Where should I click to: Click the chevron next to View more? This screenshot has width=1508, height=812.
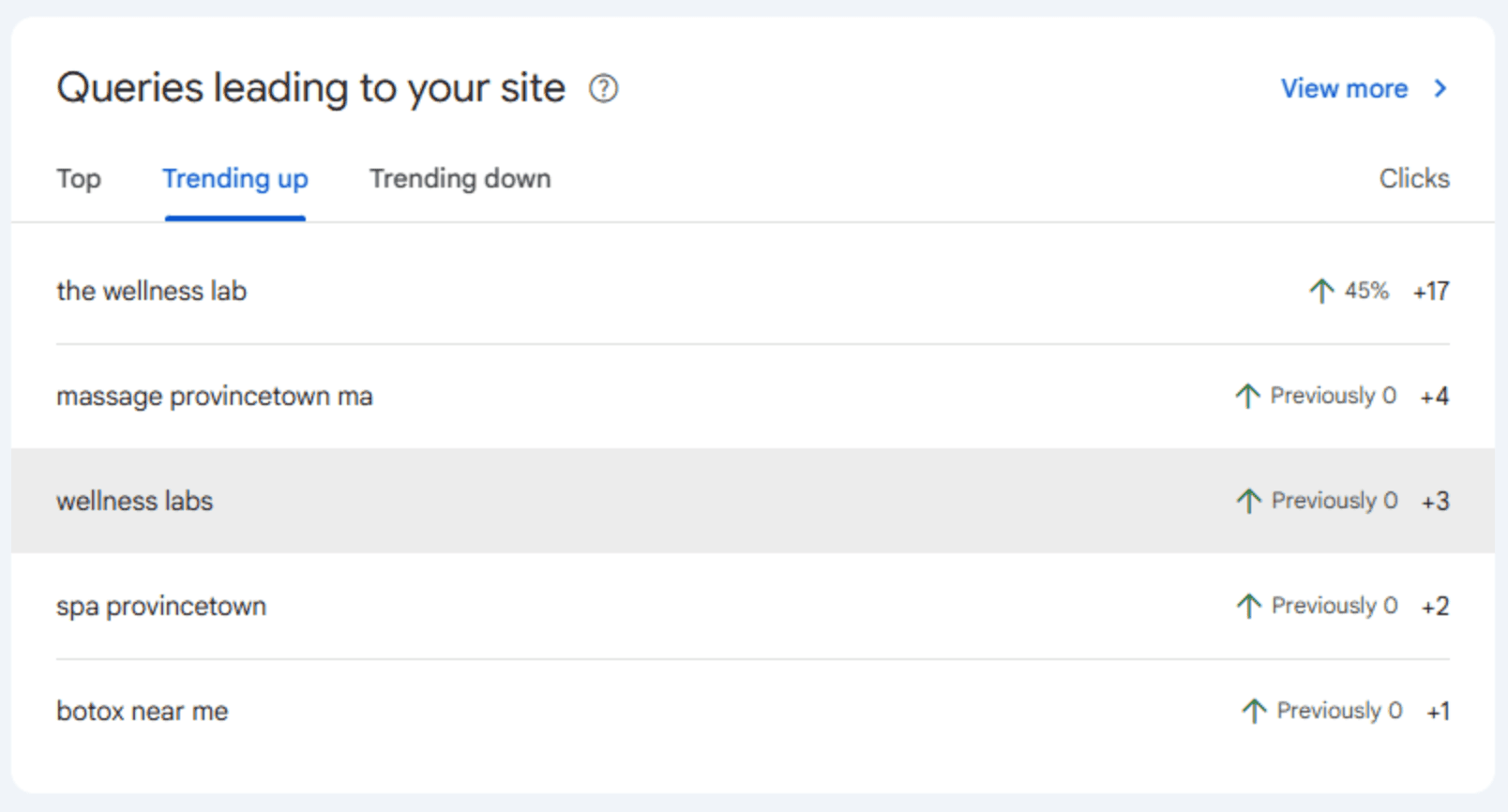[1441, 89]
